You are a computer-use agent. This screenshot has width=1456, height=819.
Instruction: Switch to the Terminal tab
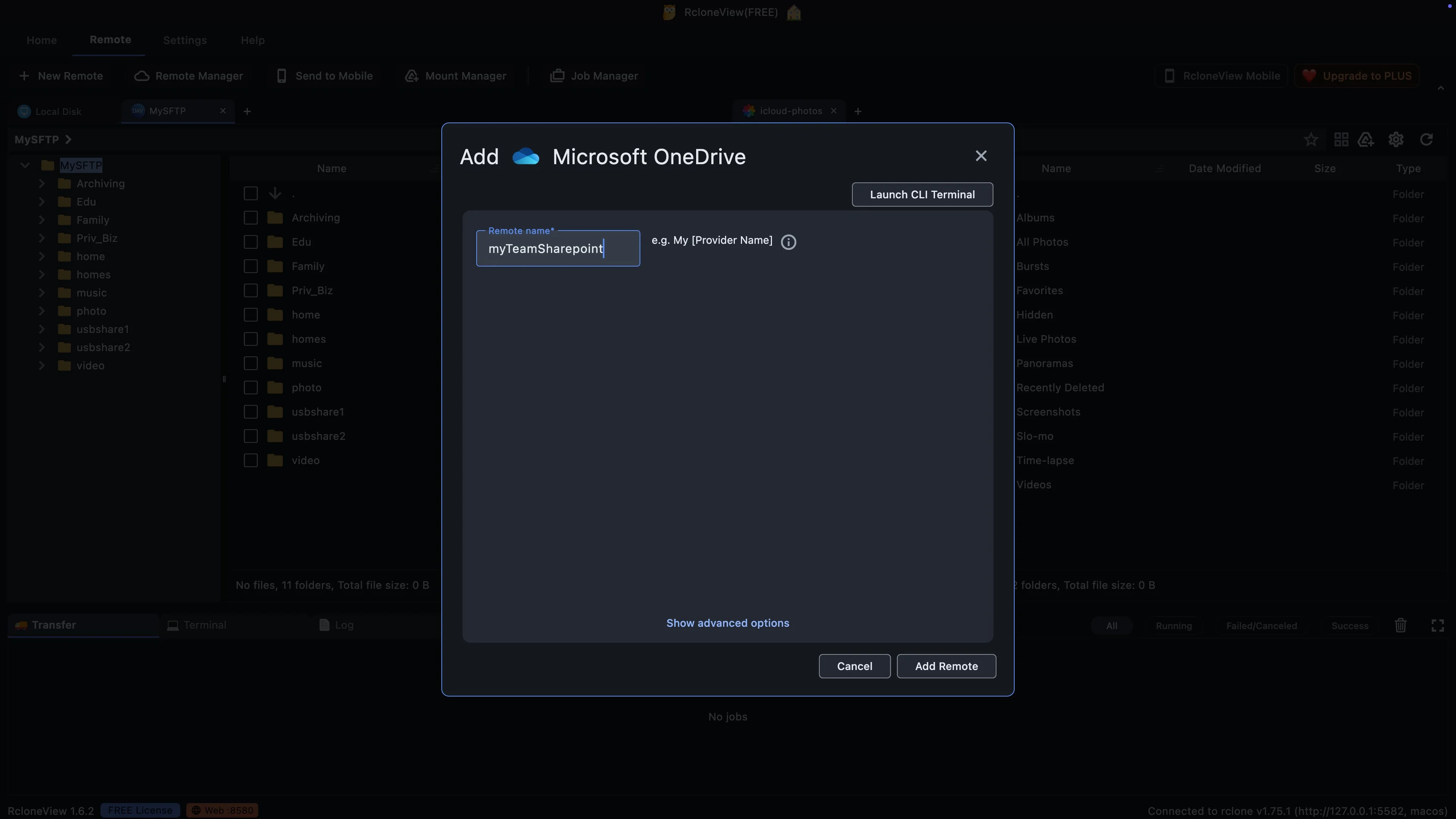point(197,625)
